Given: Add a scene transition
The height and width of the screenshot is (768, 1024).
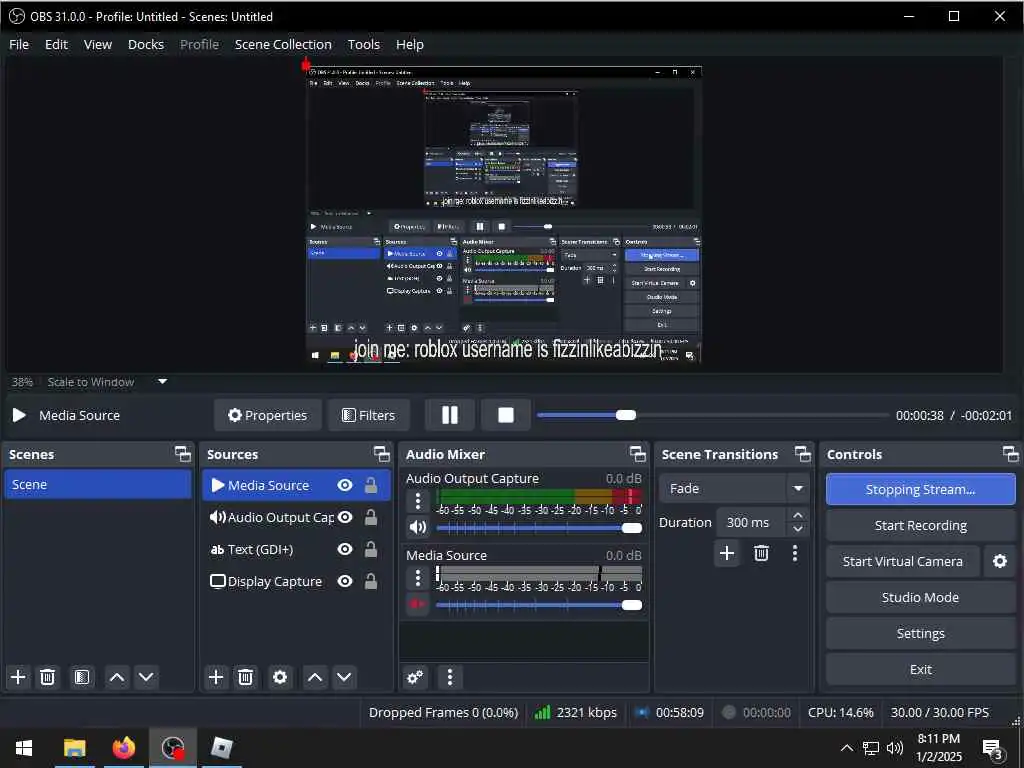Looking at the screenshot, I should 727,554.
